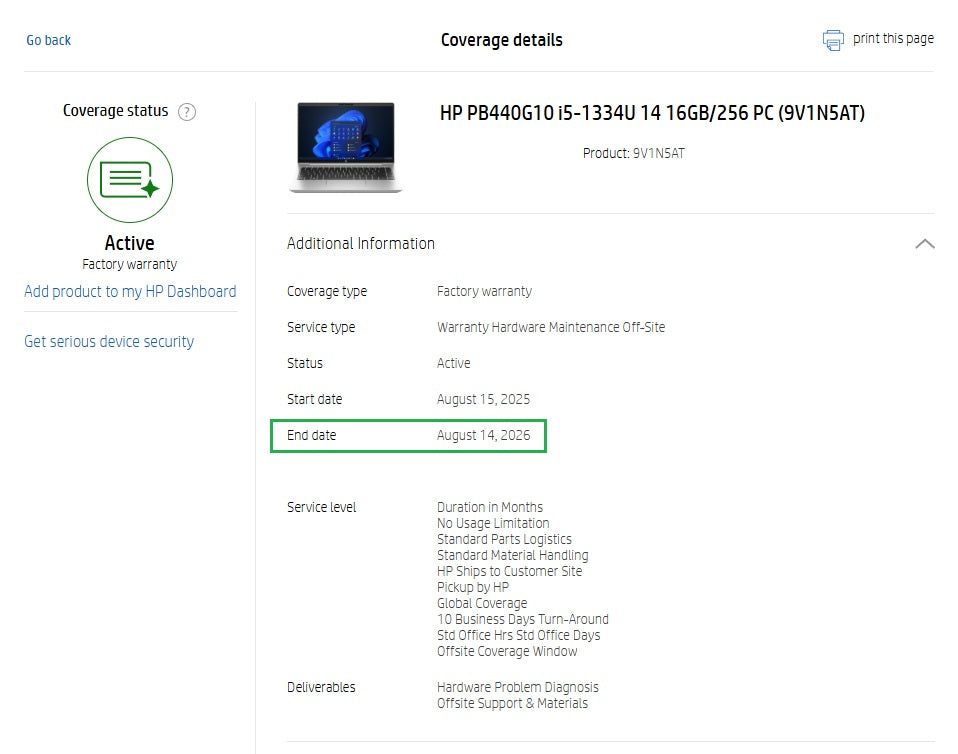Collapse the Additional Information section chevron

pos(925,244)
